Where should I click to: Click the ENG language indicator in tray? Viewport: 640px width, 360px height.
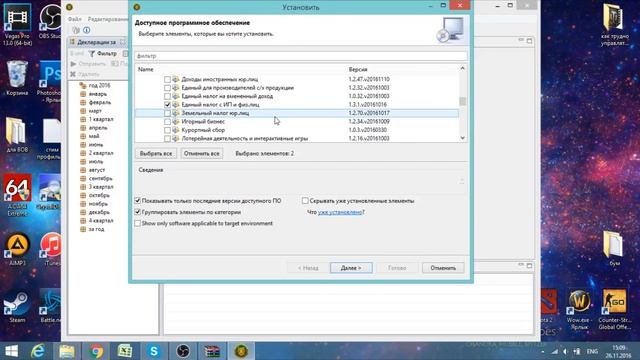[592, 351]
